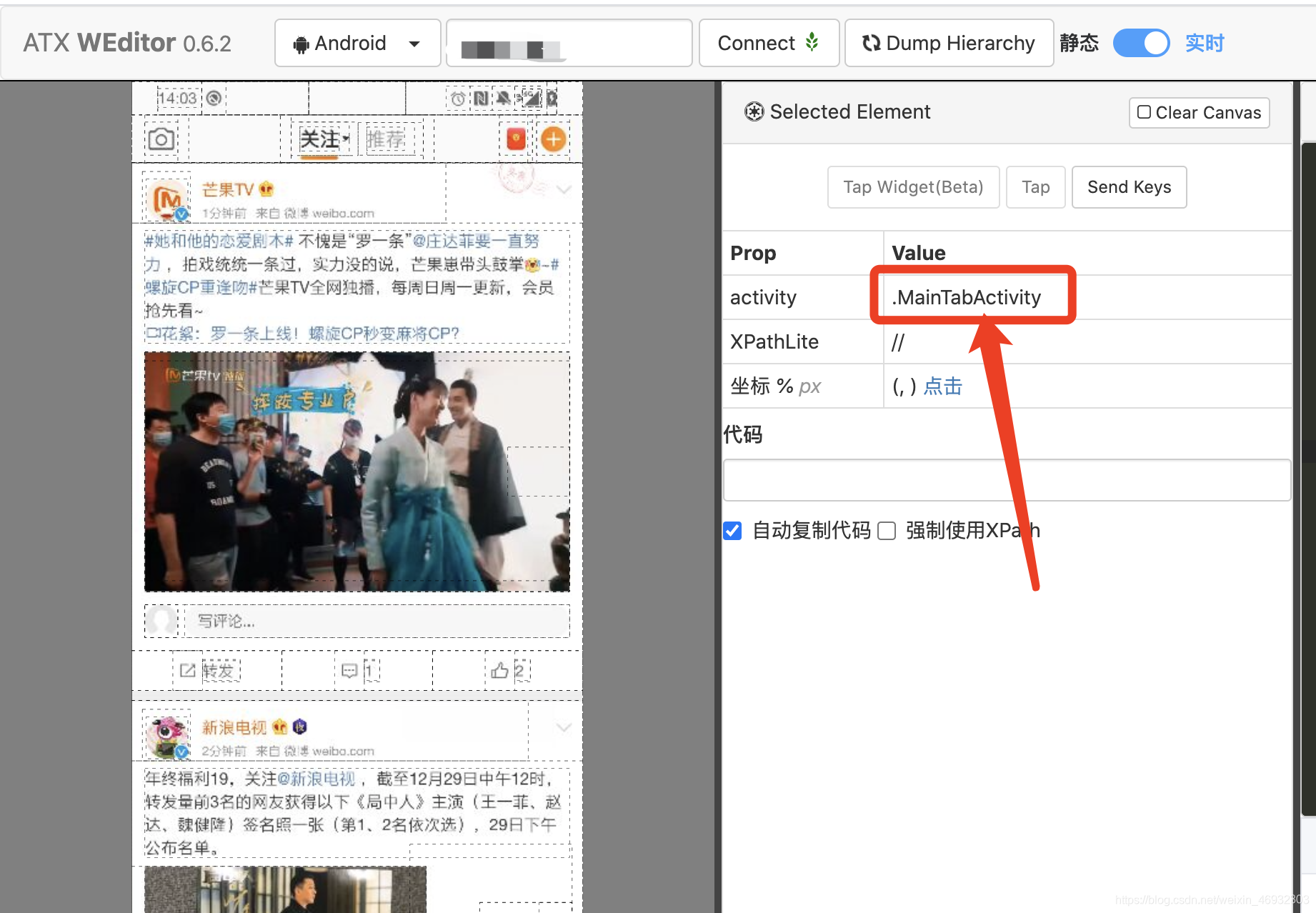The image size is (1316, 913).
Task: Click the 写评论 comment field
Action: pos(377,621)
